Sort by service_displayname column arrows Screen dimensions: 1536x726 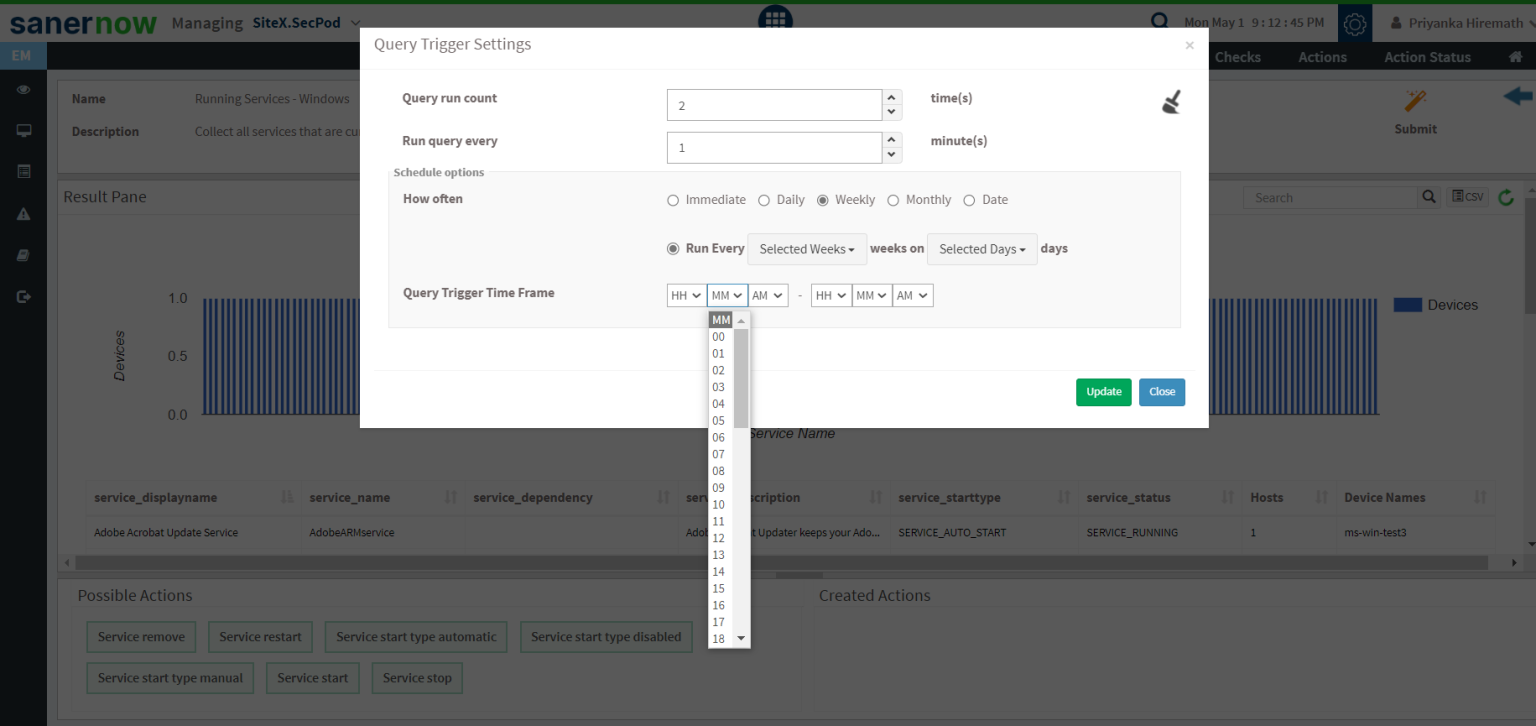pos(288,497)
